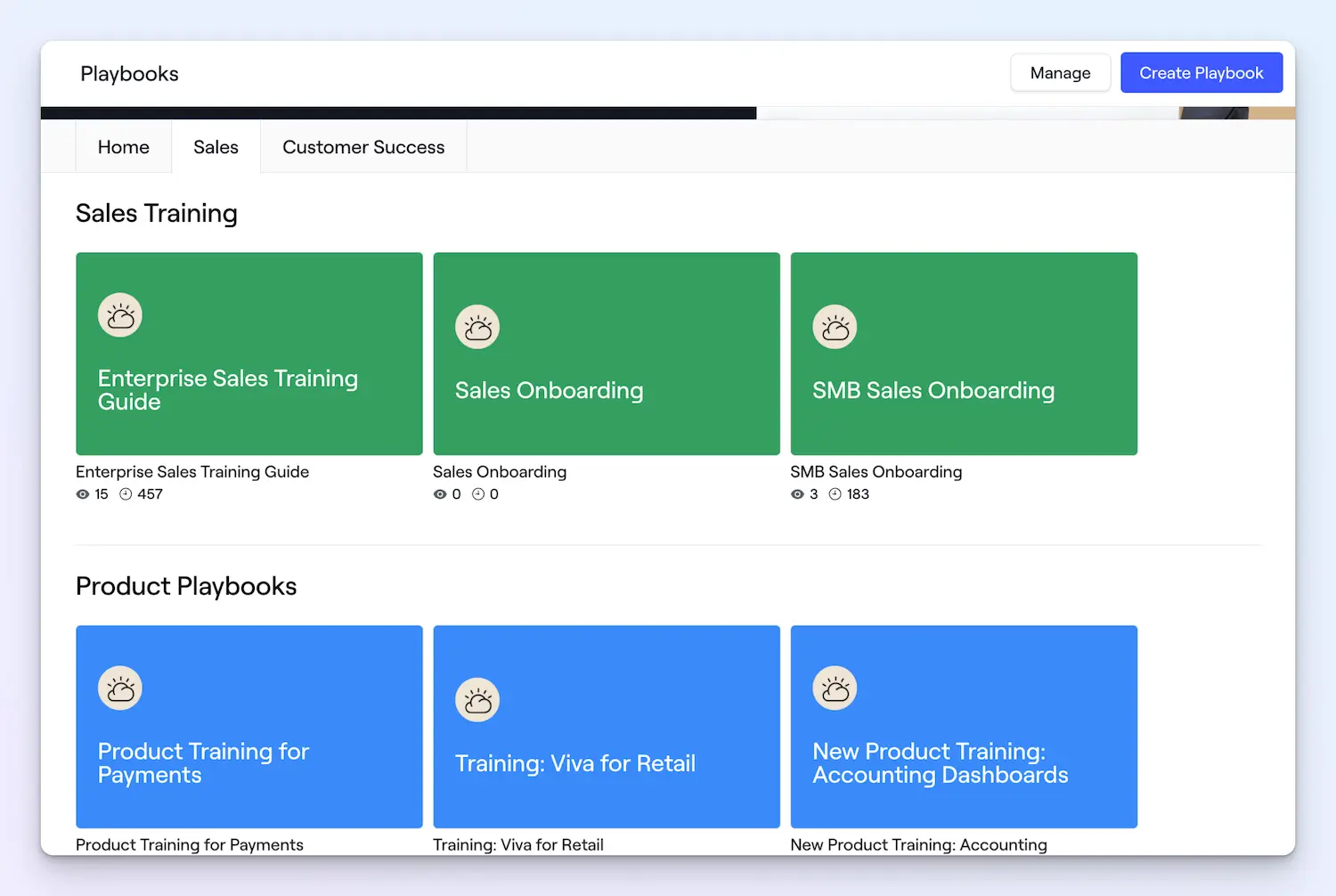1336x896 pixels.
Task: Click the Manage button
Action: 1060,73
